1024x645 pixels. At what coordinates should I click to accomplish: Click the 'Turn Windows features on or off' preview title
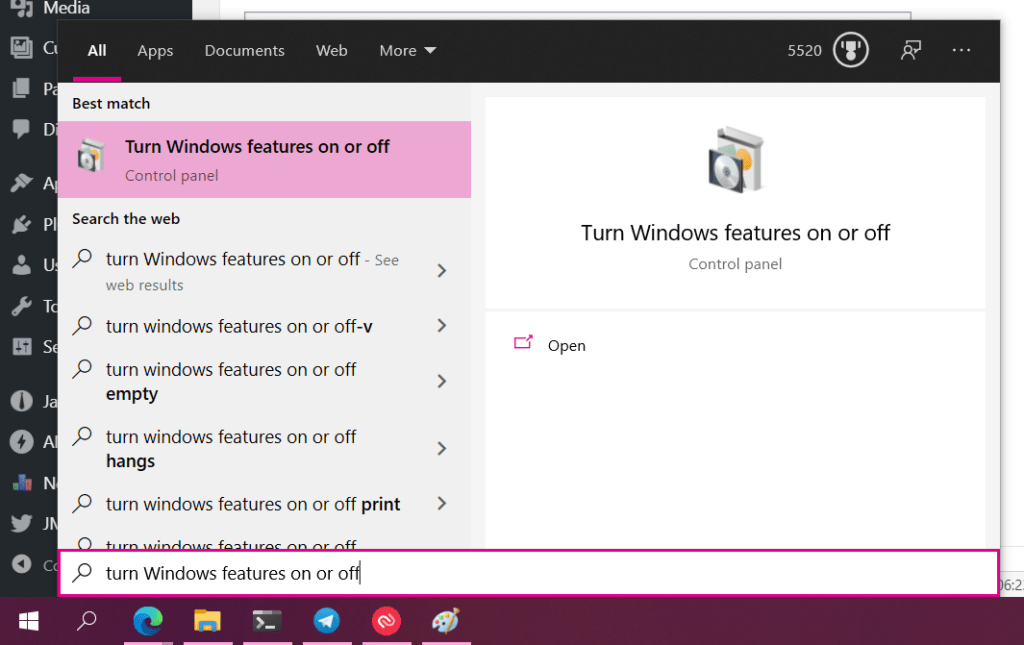click(735, 233)
